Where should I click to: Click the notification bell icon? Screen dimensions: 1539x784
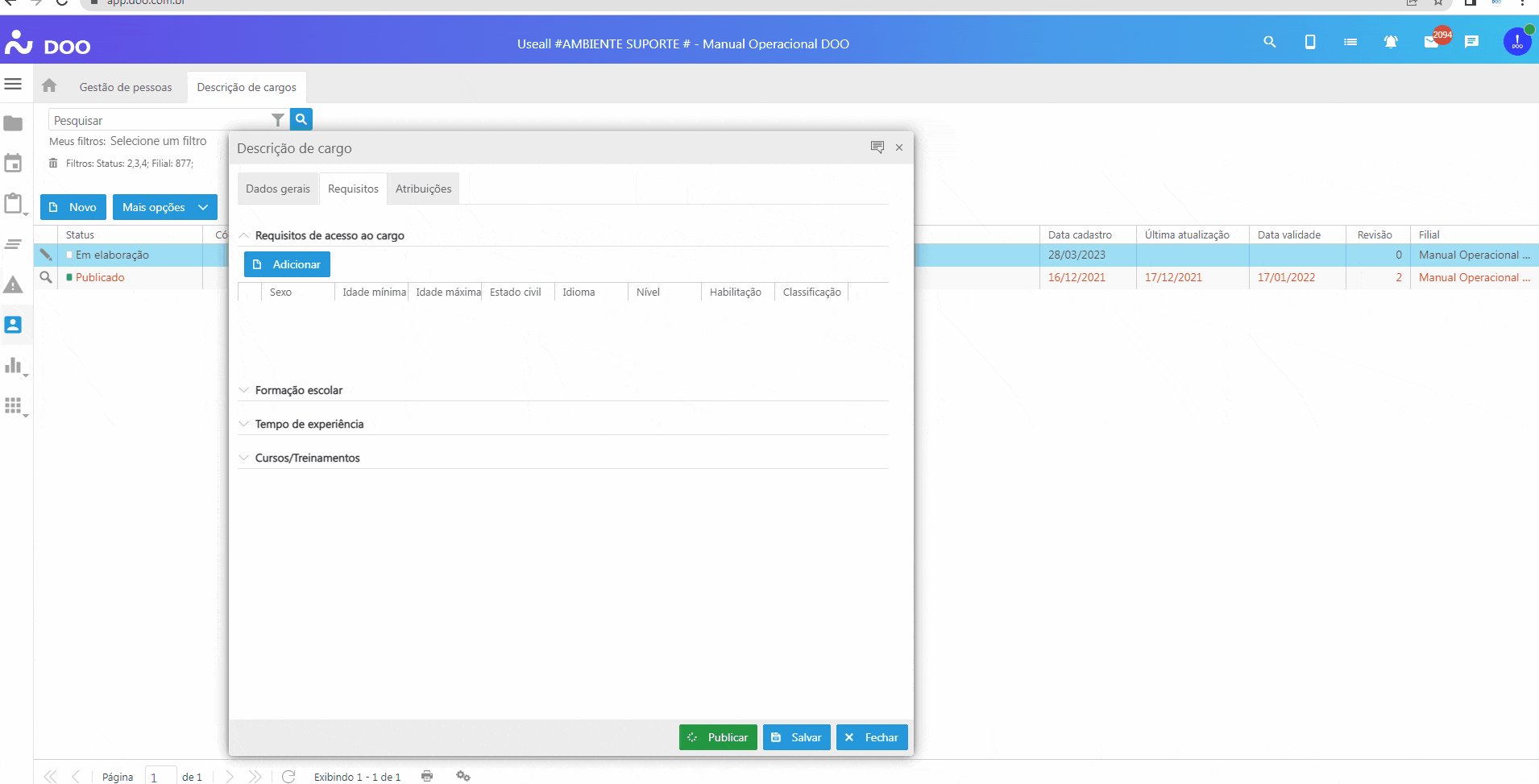1390,42
